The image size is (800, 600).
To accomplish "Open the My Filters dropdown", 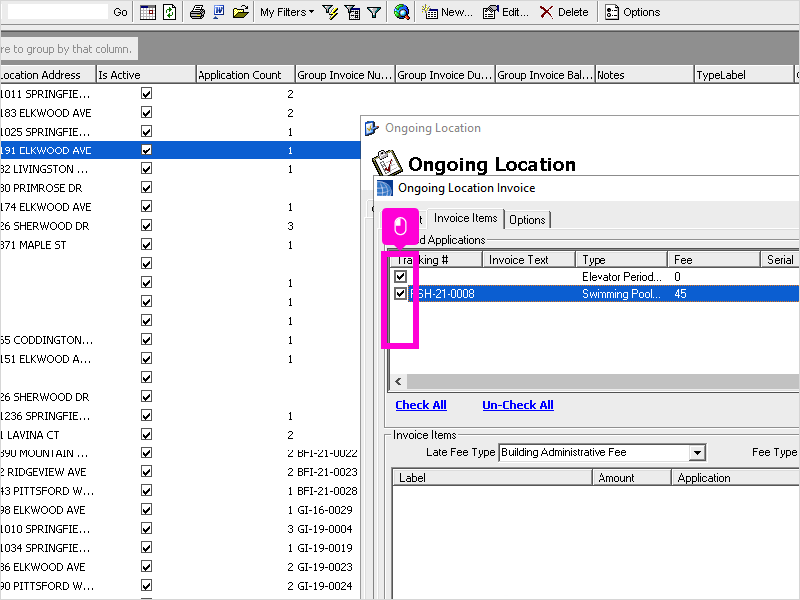I will (287, 12).
